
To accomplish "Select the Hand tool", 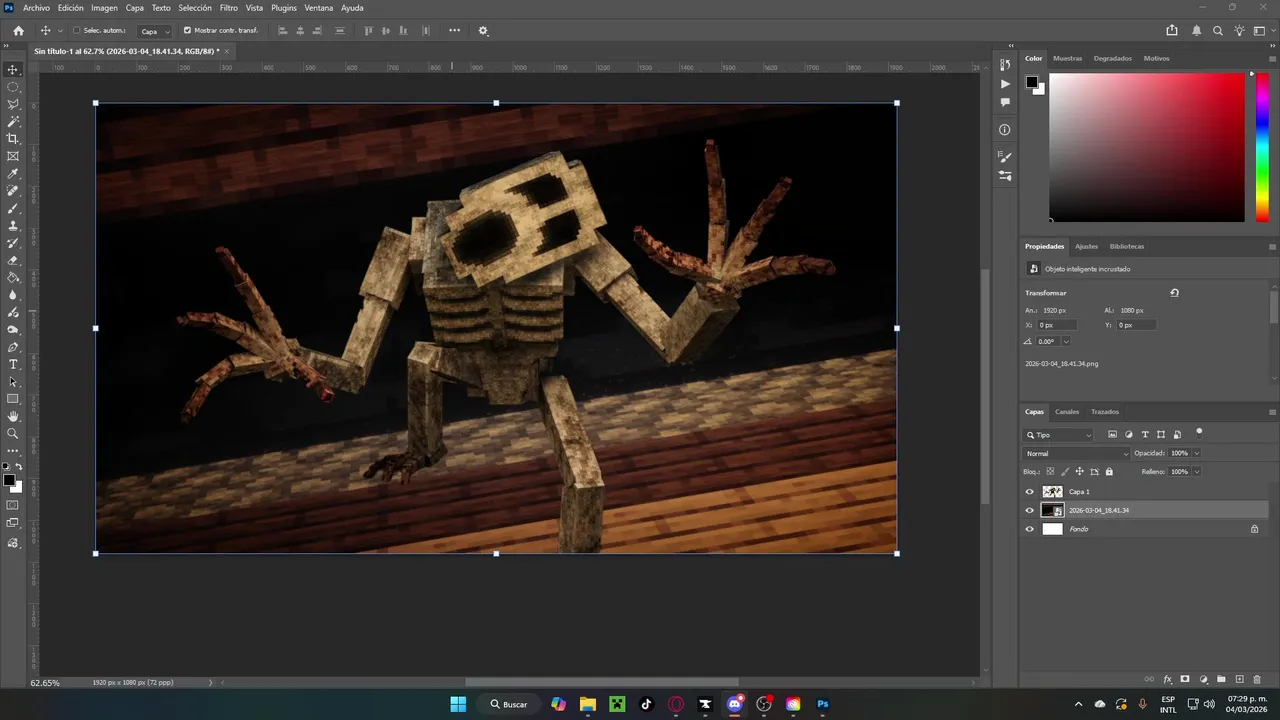I will pos(13,416).
